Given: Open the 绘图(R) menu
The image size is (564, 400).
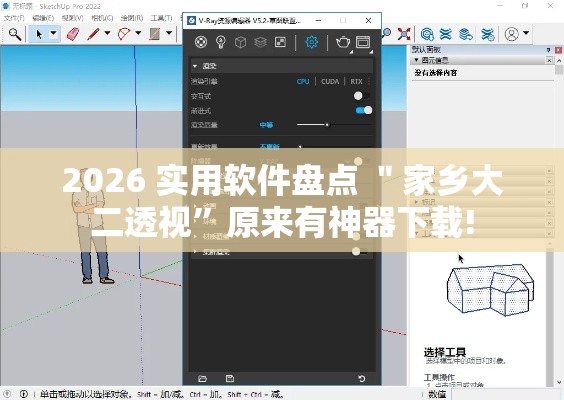Looking at the screenshot, I should pyautogui.click(x=132, y=18).
